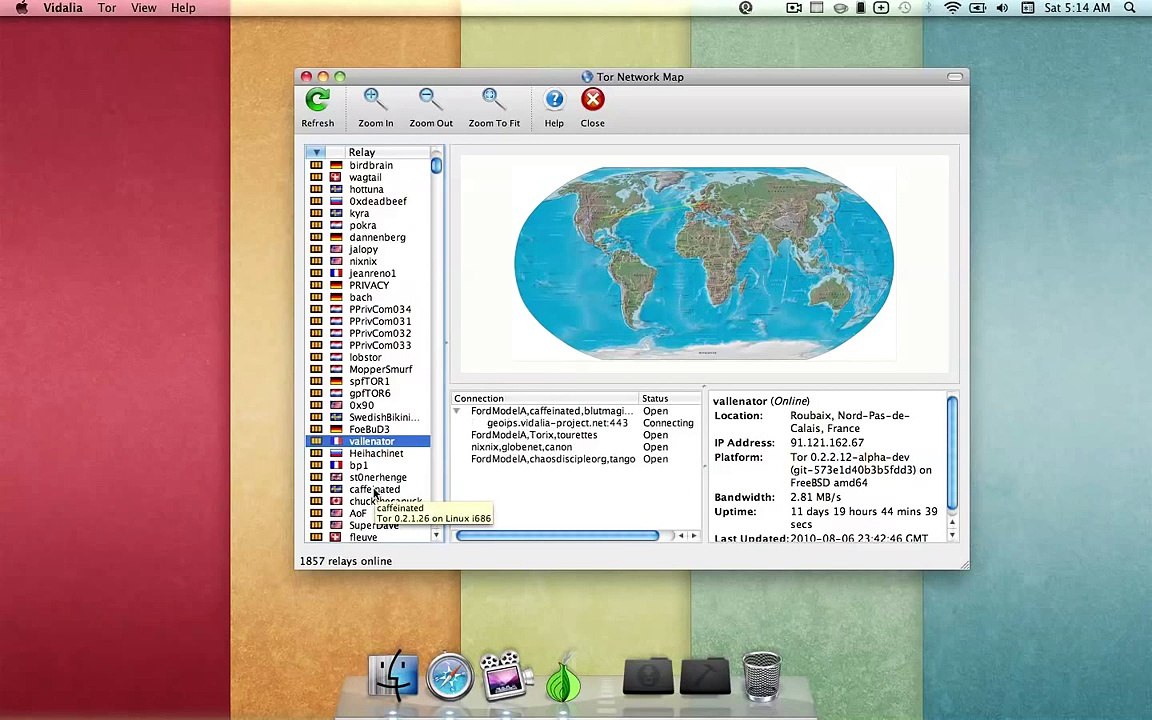Select relay PPrivCom034

368,309
